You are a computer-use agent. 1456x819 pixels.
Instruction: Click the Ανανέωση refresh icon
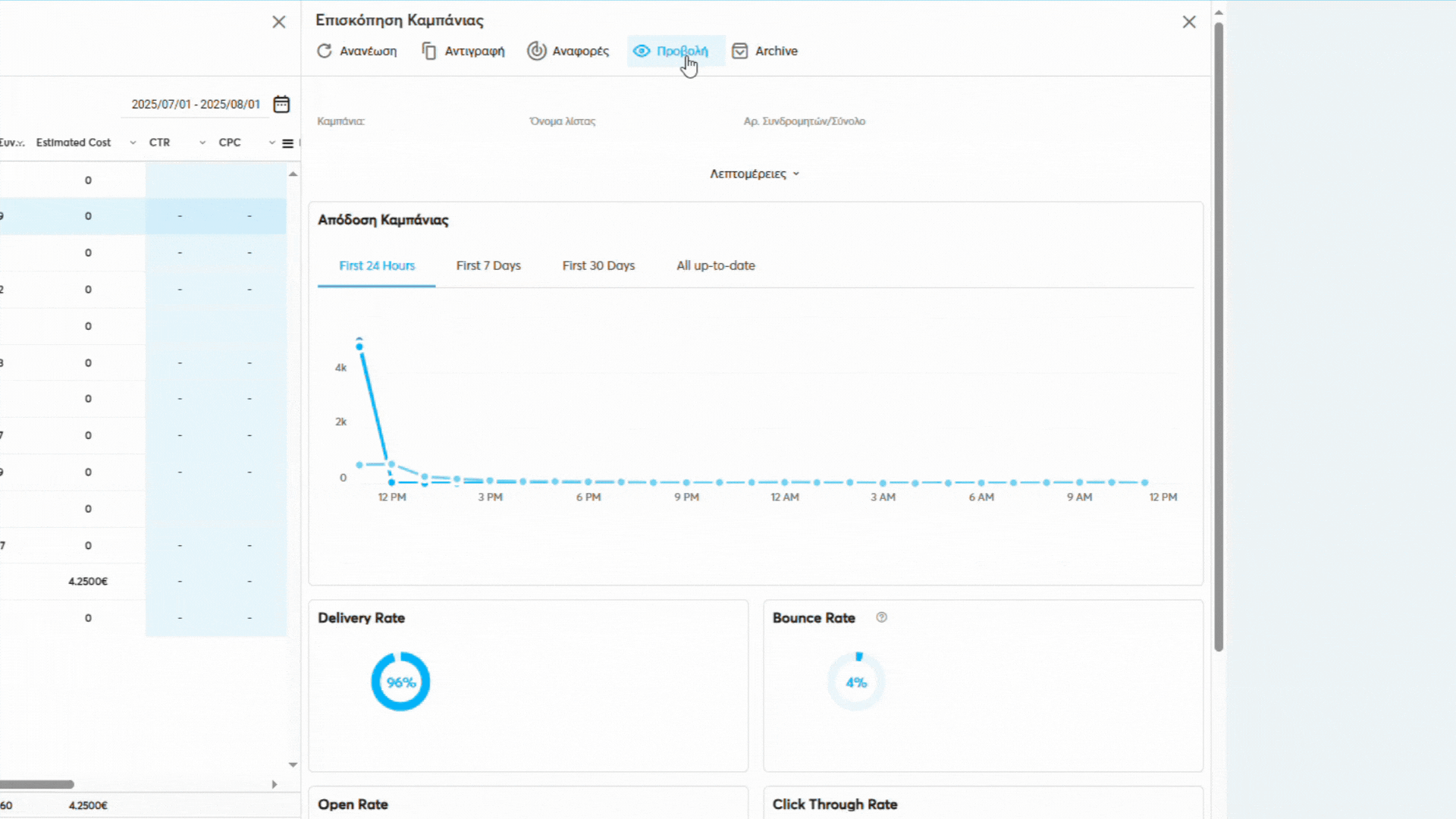point(325,51)
